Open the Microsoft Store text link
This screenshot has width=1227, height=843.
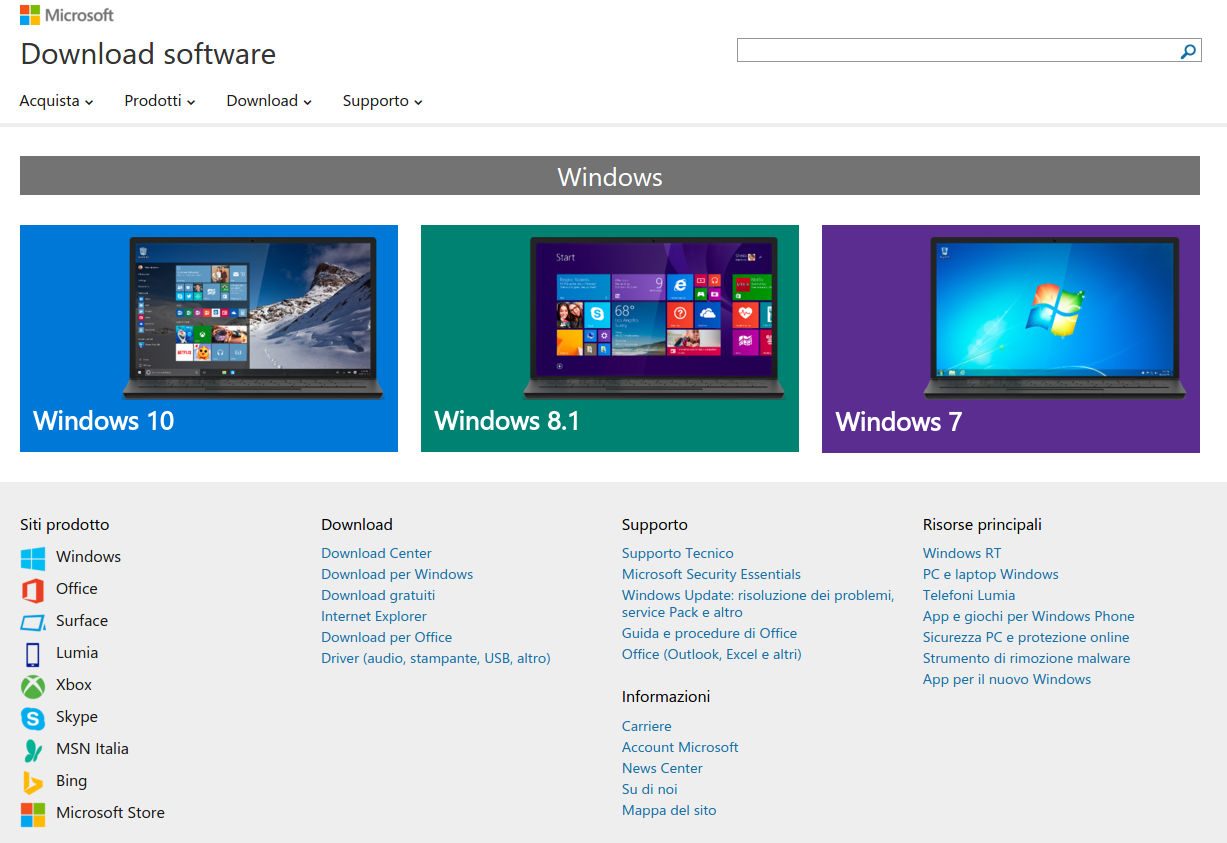point(110,813)
